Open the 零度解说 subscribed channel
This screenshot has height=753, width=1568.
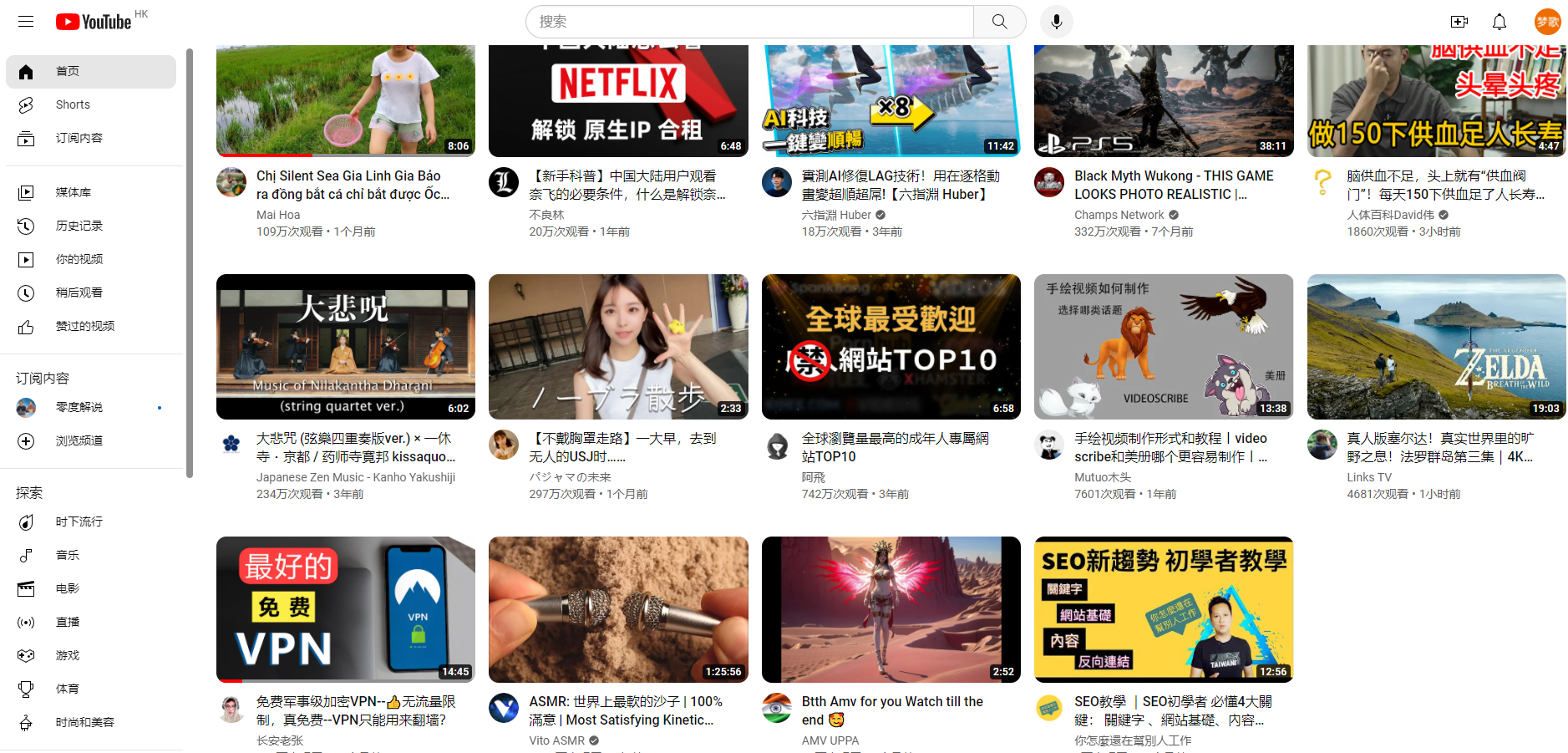79,407
